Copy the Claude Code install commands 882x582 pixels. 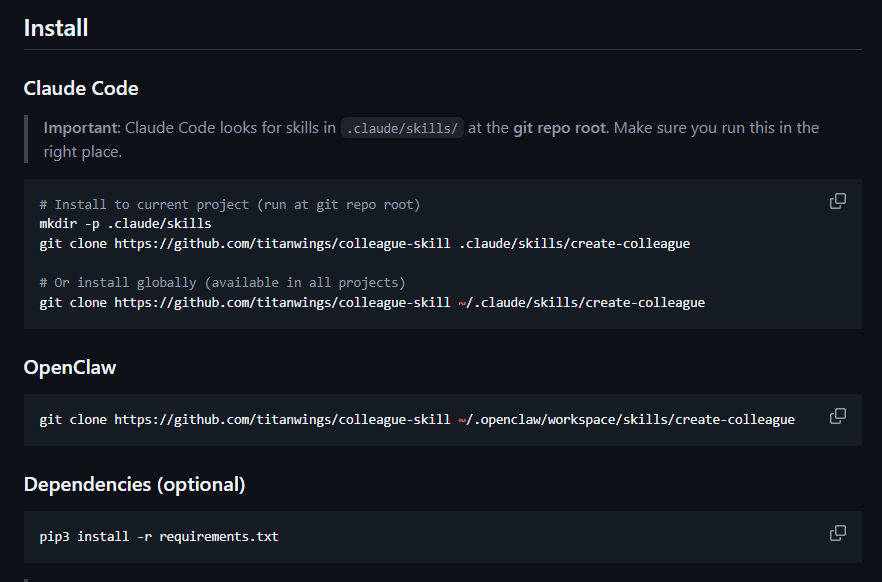pyautogui.click(x=838, y=201)
